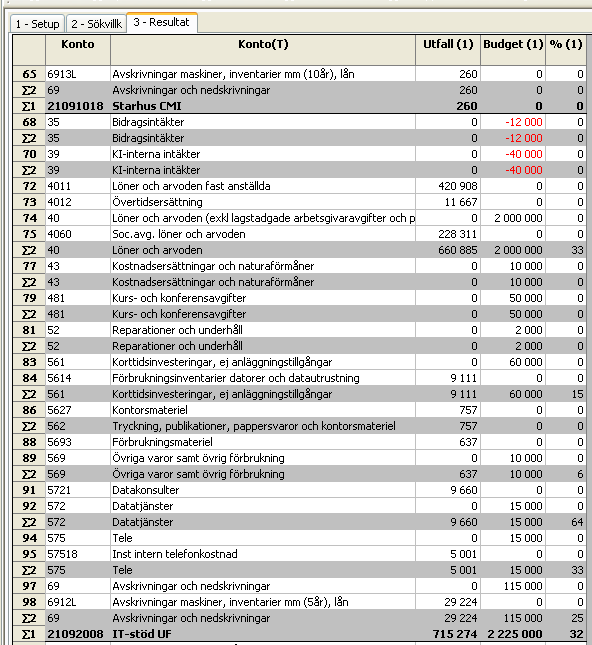Image resolution: width=592 pixels, height=645 pixels.
Task: Click Övertidsersättning row text
Action: point(157,202)
